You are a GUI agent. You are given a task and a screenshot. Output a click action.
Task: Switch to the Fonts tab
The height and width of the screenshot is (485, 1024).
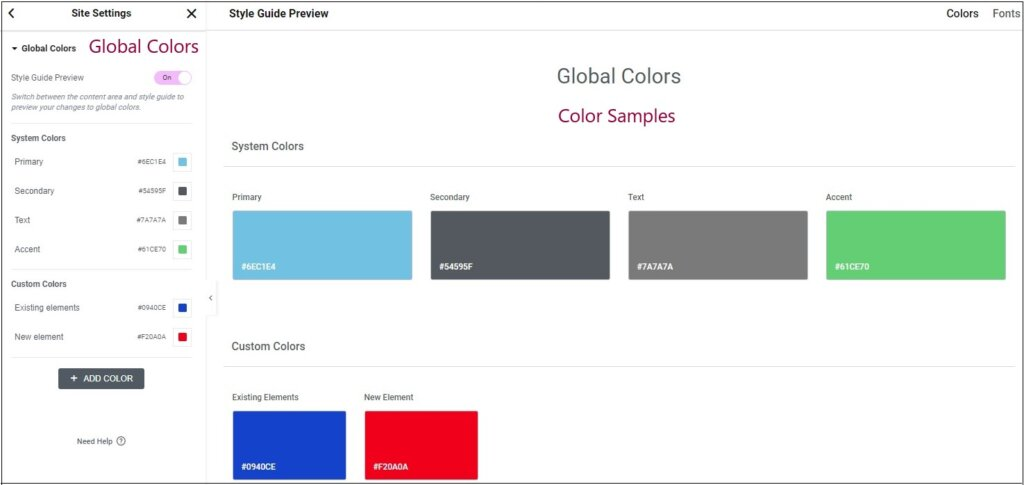click(x=1006, y=14)
